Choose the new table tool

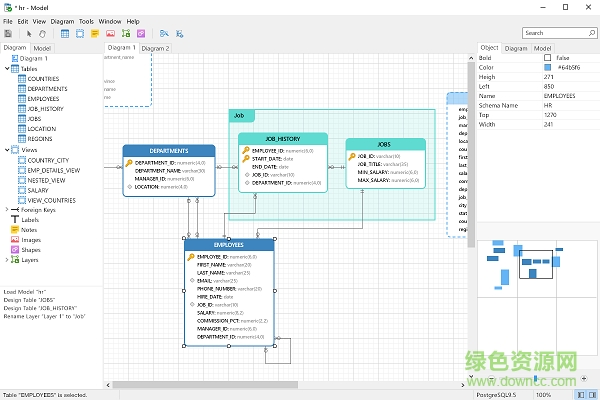pyautogui.click(x=65, y=33)
